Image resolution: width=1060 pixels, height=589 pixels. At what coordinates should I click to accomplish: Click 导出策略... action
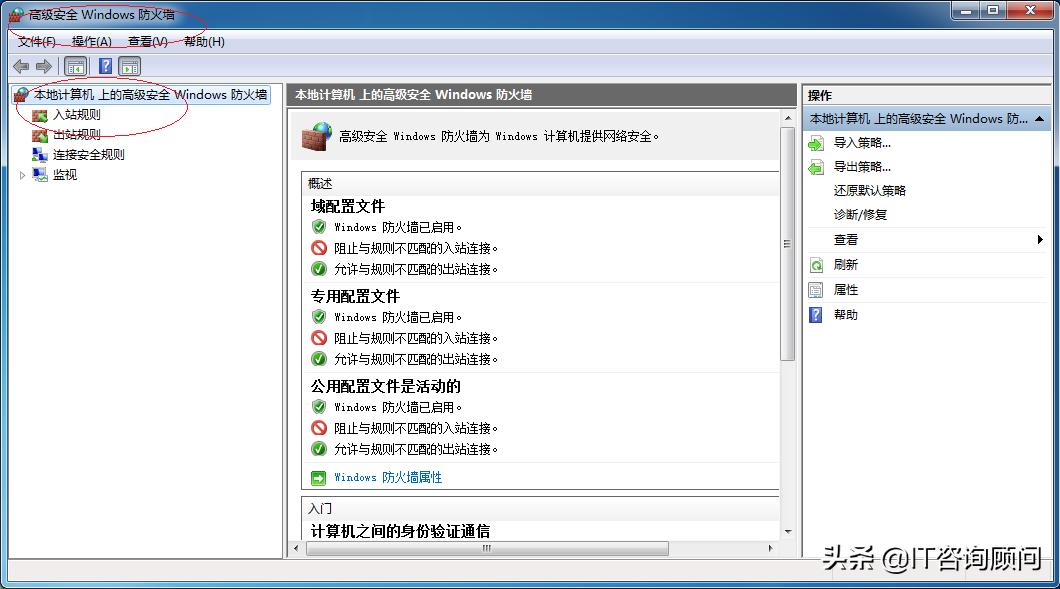(862, 167)
